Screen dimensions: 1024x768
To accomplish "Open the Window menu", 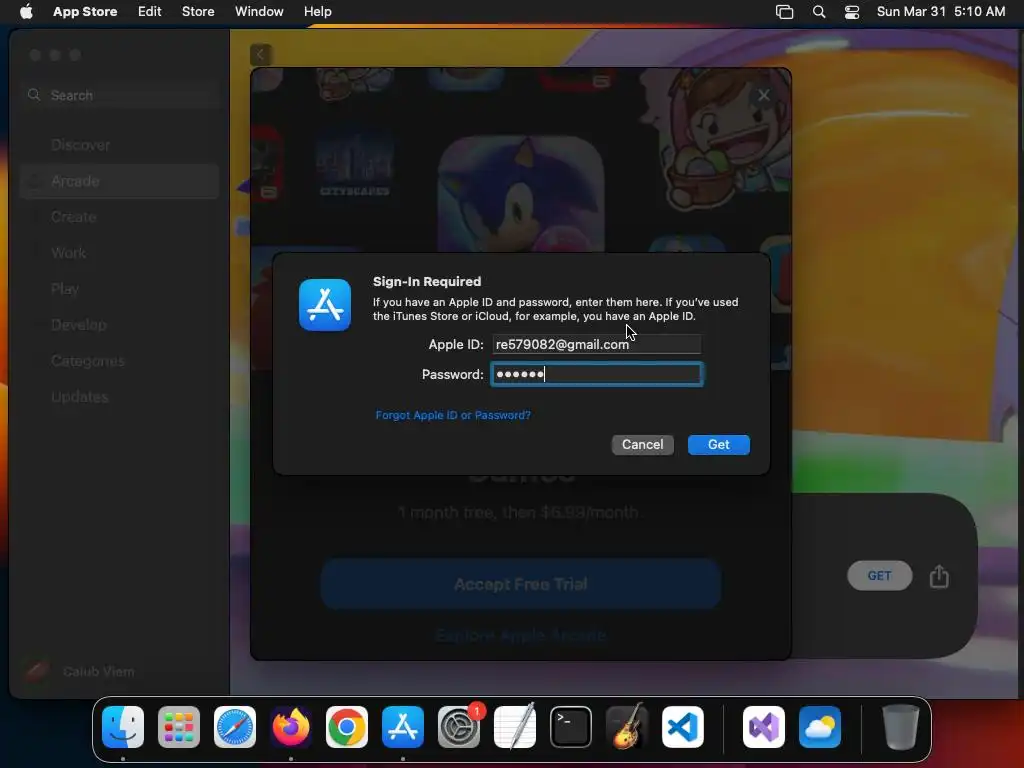I will (259, 12).
